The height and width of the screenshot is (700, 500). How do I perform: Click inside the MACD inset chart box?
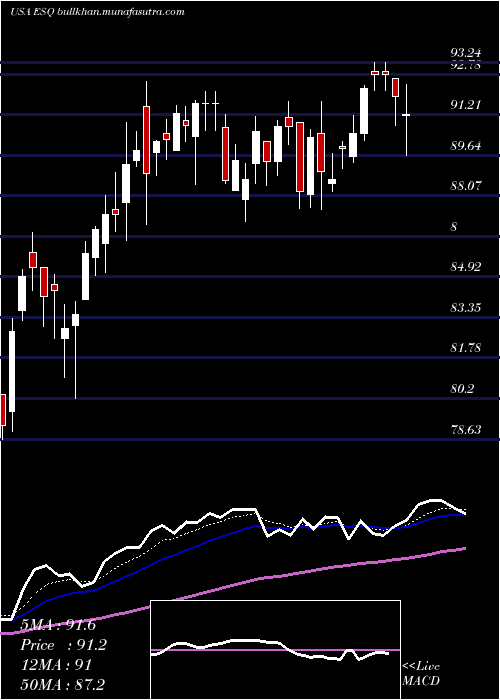click(275, 650)
